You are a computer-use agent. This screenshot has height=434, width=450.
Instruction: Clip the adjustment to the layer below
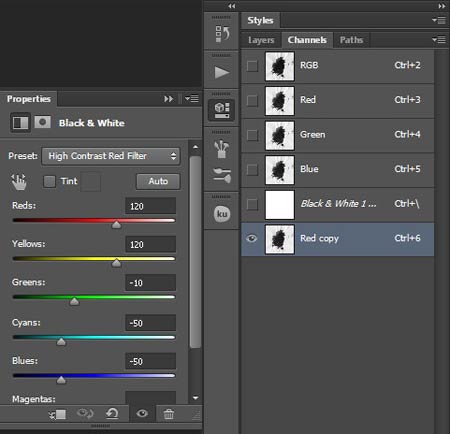point(58,414)
